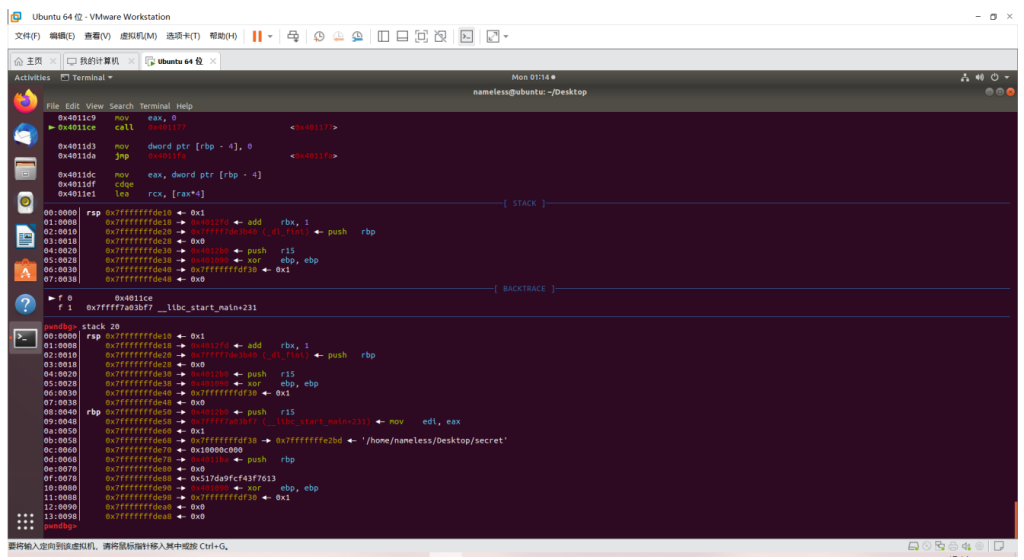The height and width of the screenshot is (560, 1024).
Task: Expand the Ubuntu system menu arrow
Action: click(x=1007, y=78)
